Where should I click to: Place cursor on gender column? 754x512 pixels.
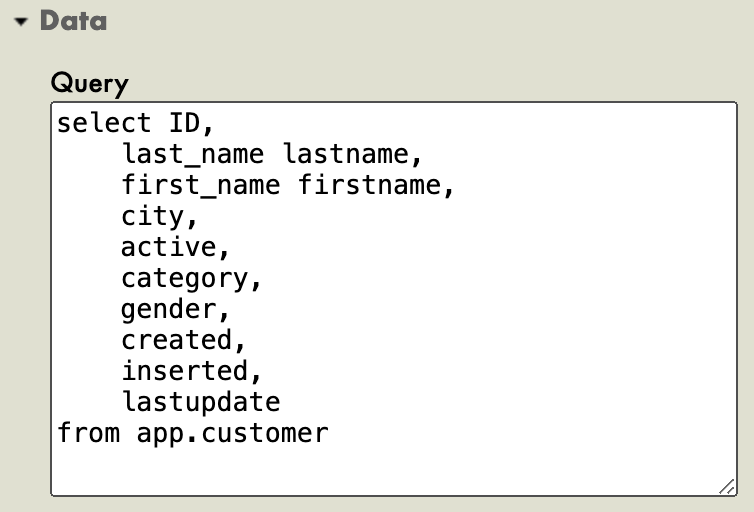click(x=169, y=309)
